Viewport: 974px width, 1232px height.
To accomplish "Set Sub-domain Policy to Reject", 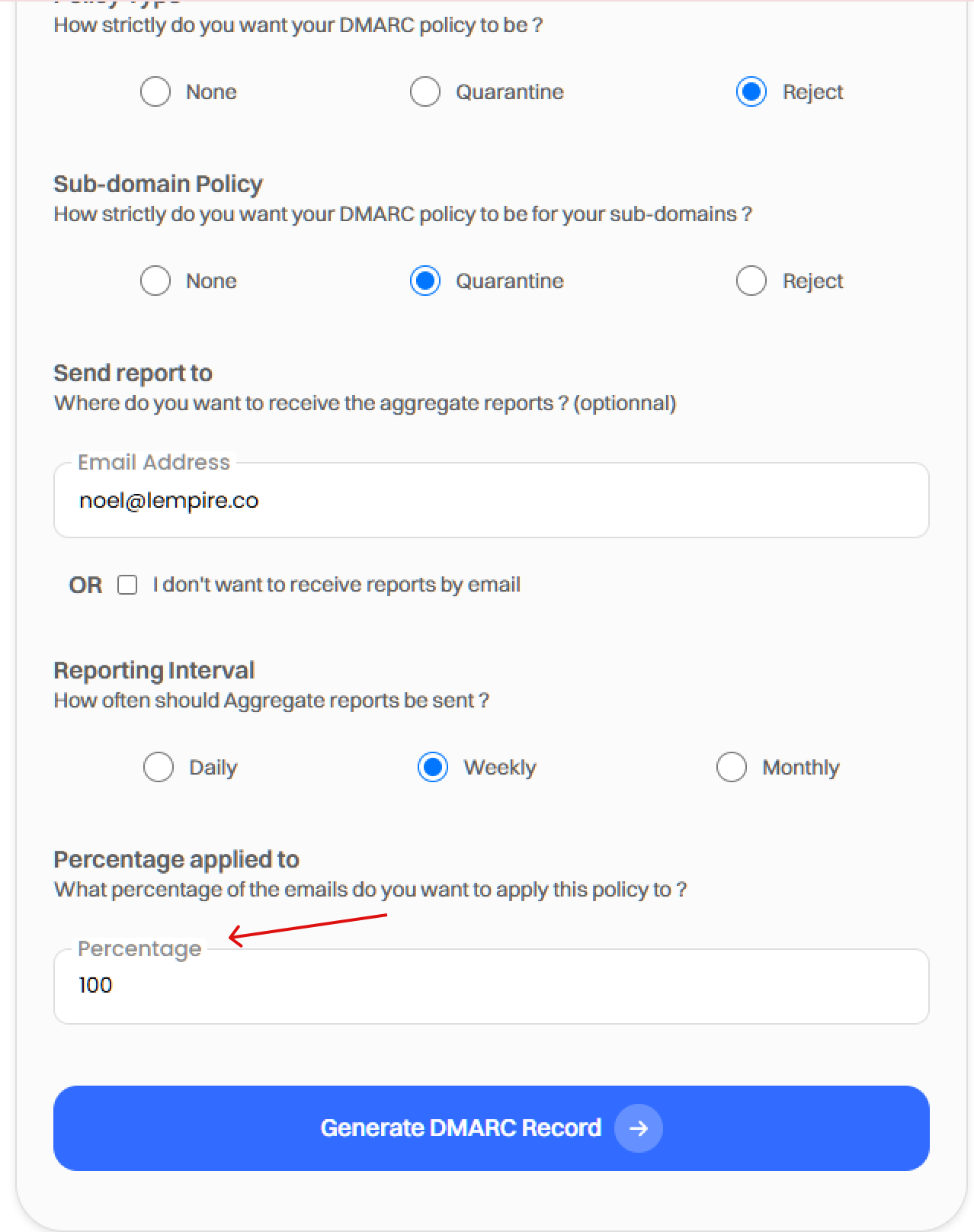I will [x=751, y=281].
